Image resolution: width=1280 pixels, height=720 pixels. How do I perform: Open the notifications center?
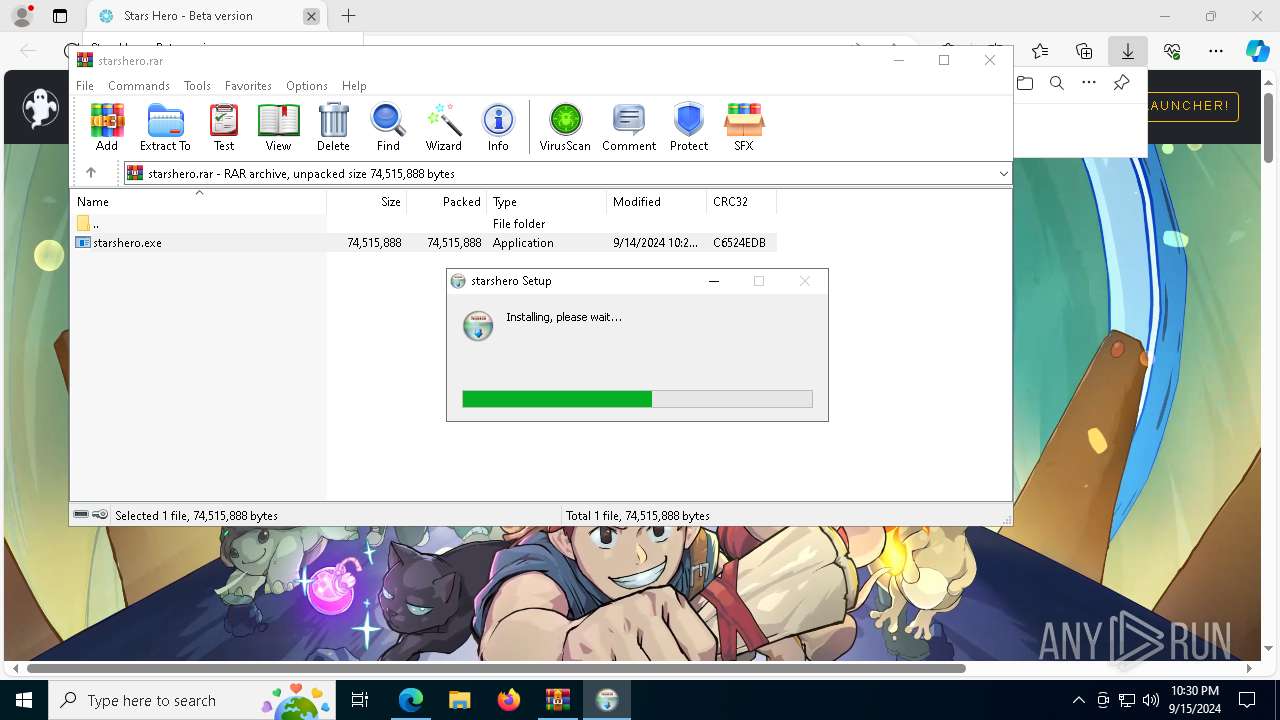pyautogui.click(x=1247, y=700)
